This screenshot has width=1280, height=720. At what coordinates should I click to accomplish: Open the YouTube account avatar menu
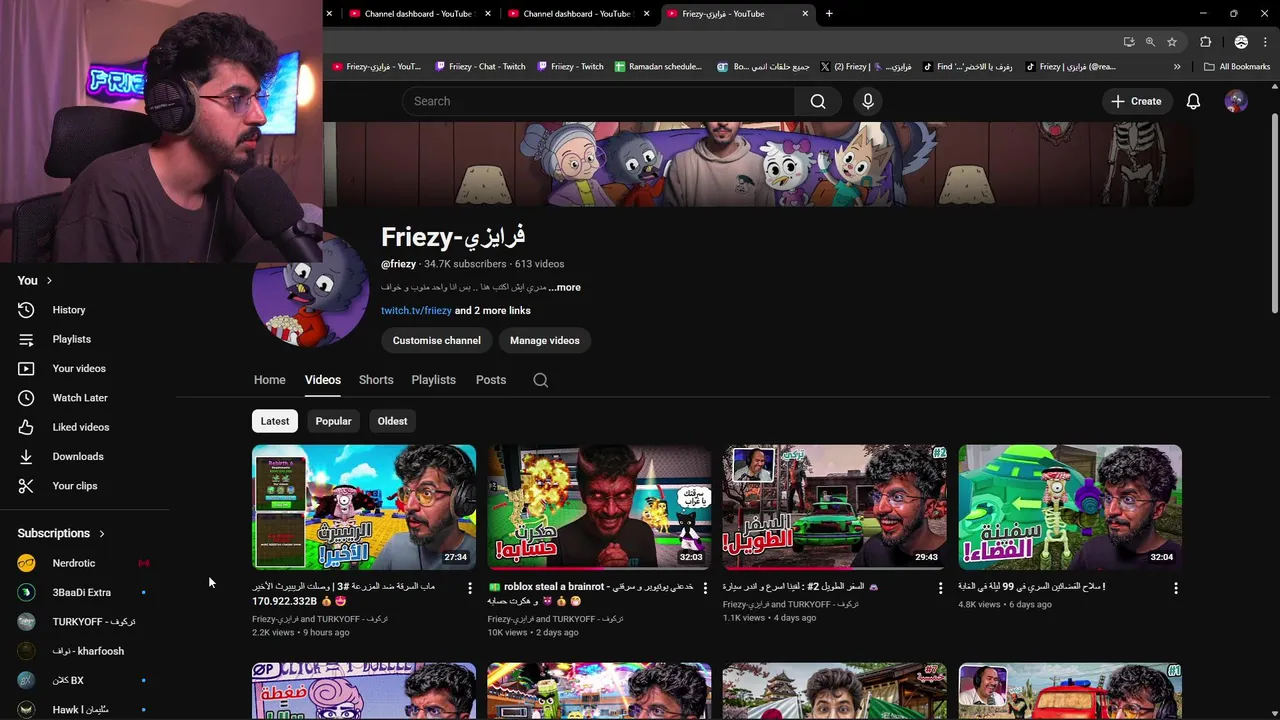click(1236, 101)
